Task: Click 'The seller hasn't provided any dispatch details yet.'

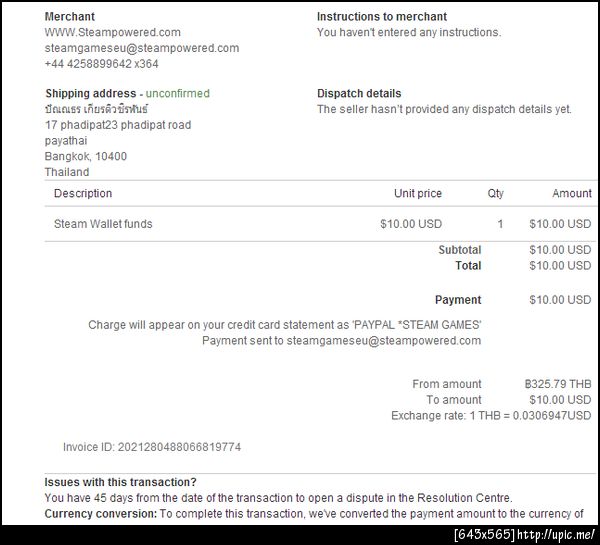Action: 444,109
